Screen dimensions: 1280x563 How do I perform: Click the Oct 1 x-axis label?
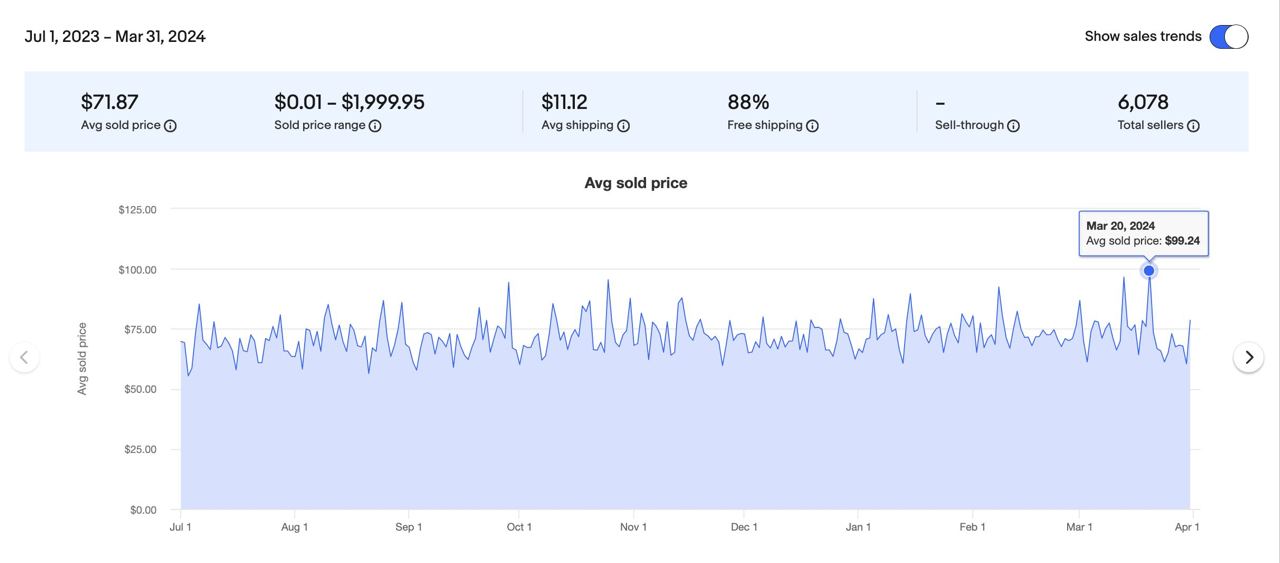pyautogui.click(x=519, y=527)
